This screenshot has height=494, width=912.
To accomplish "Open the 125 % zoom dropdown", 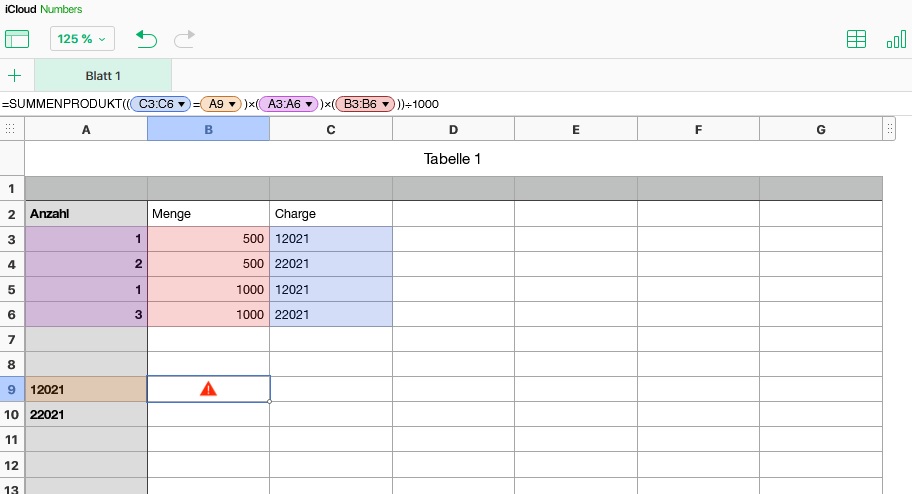I will tap(83, 39).
